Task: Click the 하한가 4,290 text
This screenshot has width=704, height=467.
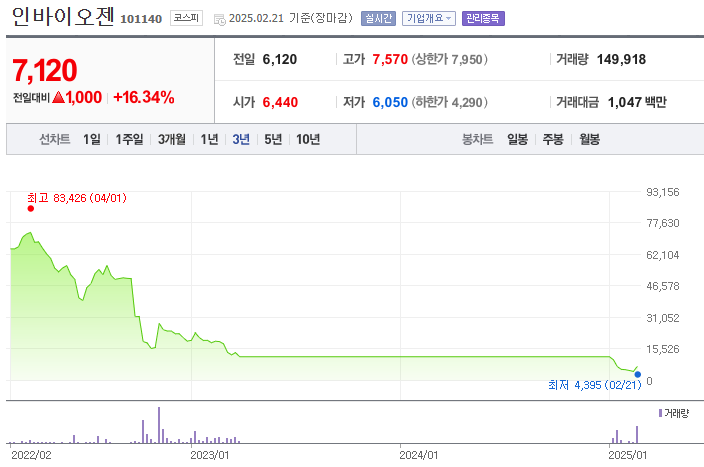Action: click(x=449, y=102)
